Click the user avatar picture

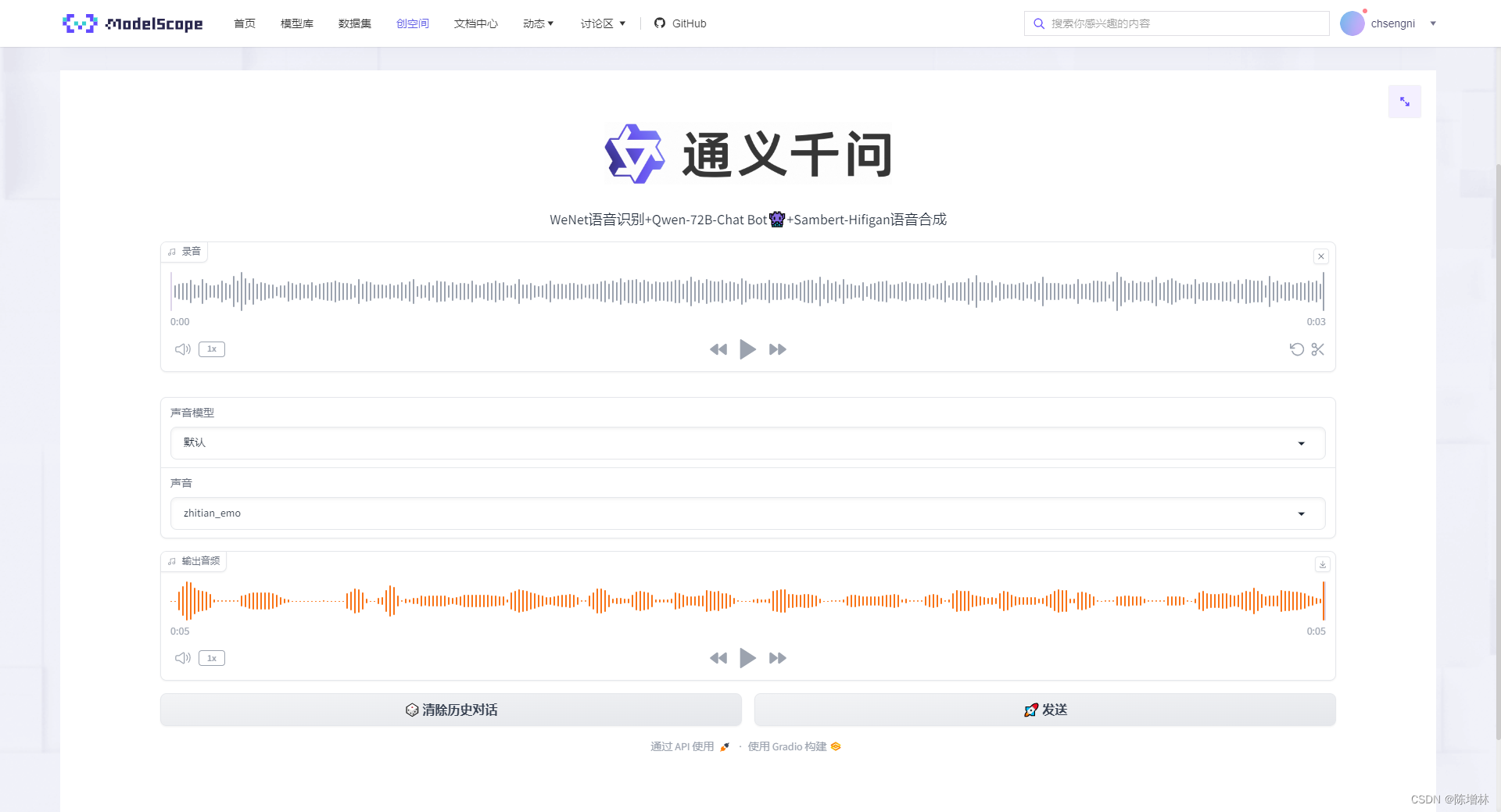[x=1352, y=23]
